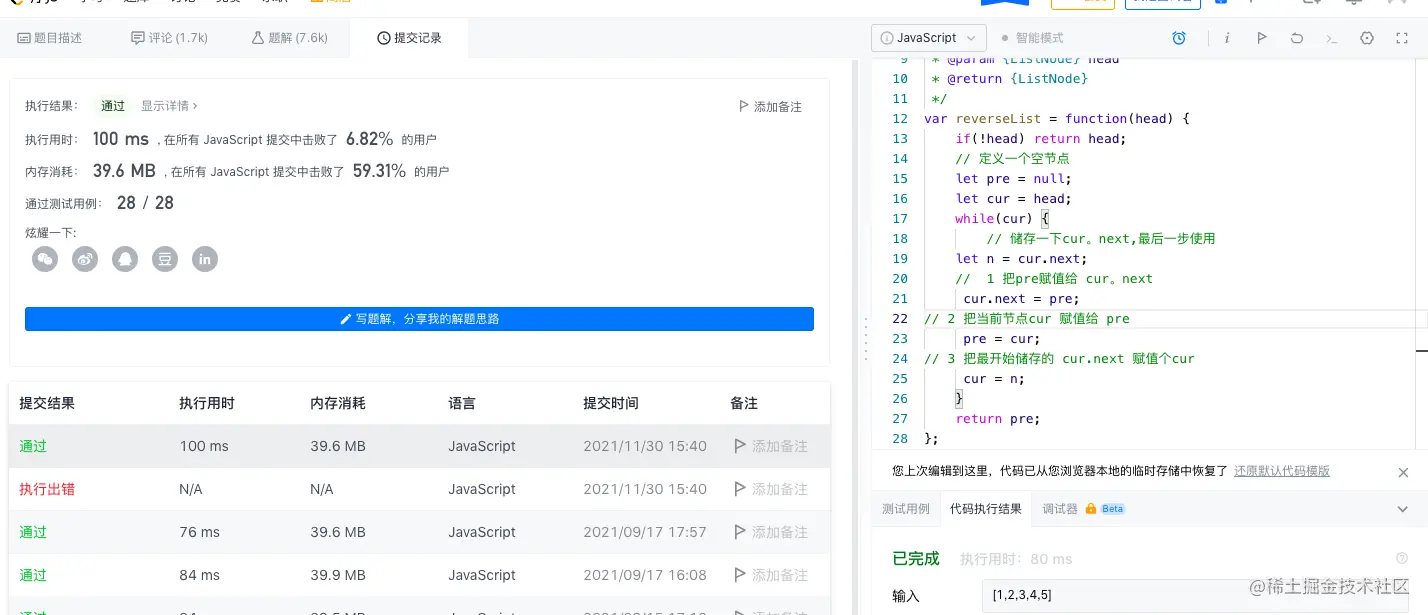Click the 6.82% runtime percentile
The height and width of the screenshot is (615, 1428).
click(370, 139)
